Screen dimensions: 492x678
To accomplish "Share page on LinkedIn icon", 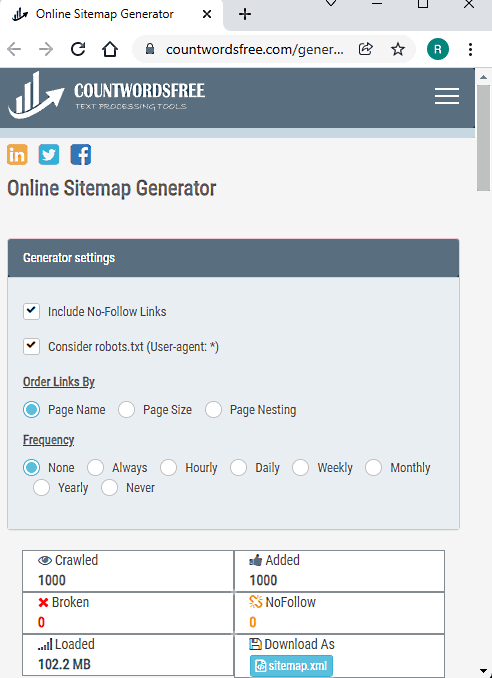I will pyautogui.click(x=17, y=154).
